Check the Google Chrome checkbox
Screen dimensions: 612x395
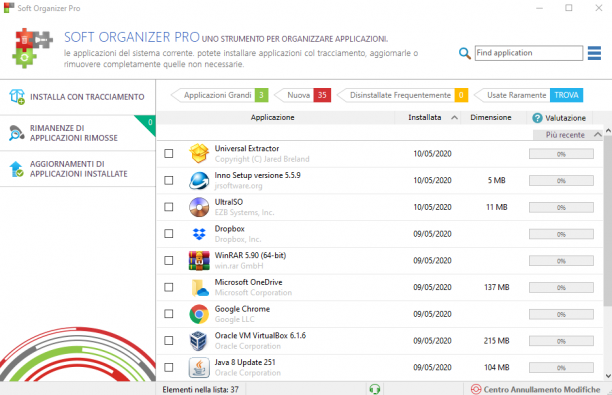point(169,314)
